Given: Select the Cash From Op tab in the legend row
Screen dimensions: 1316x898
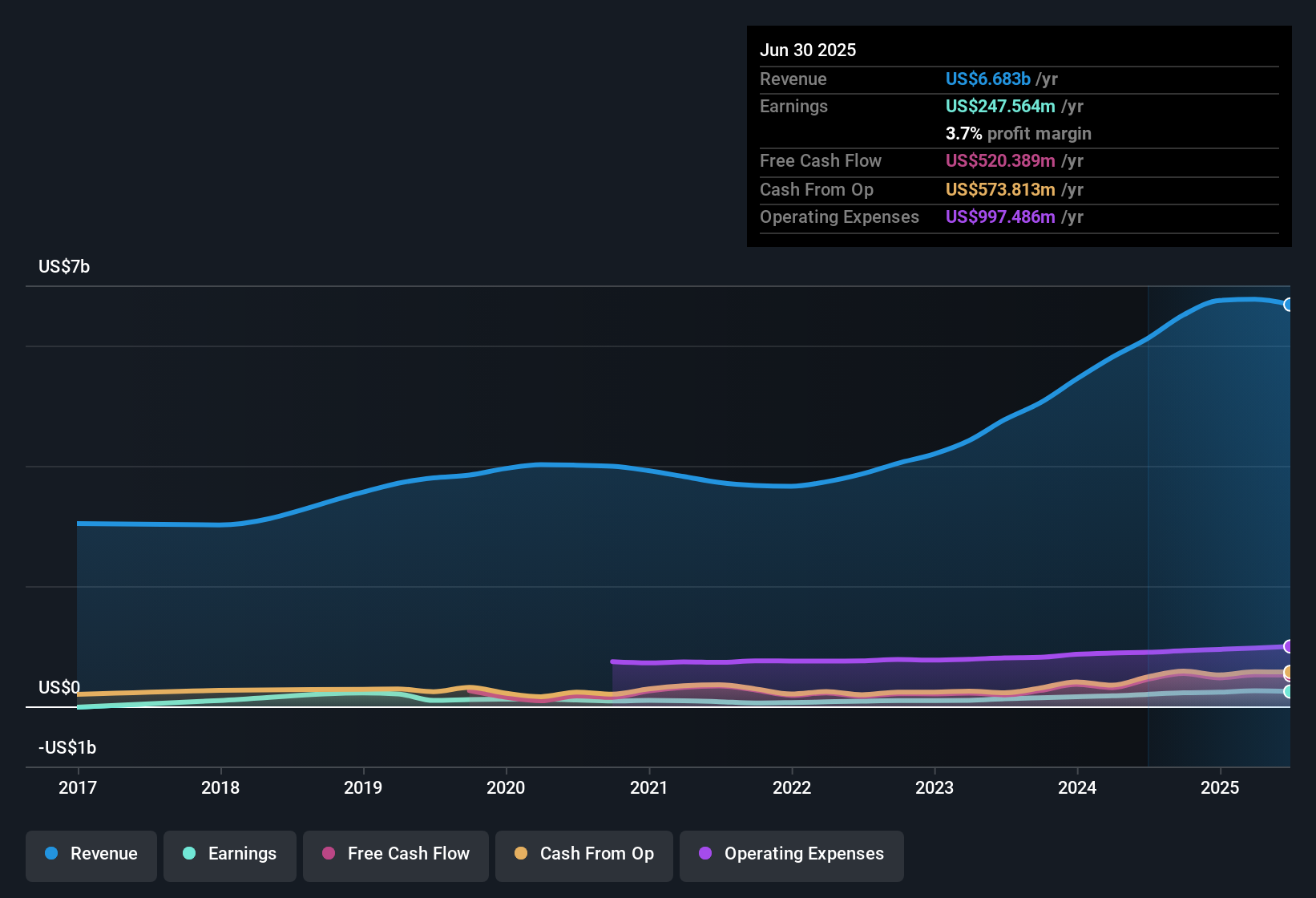Looking at the screenshot, I should pos(583,854).
